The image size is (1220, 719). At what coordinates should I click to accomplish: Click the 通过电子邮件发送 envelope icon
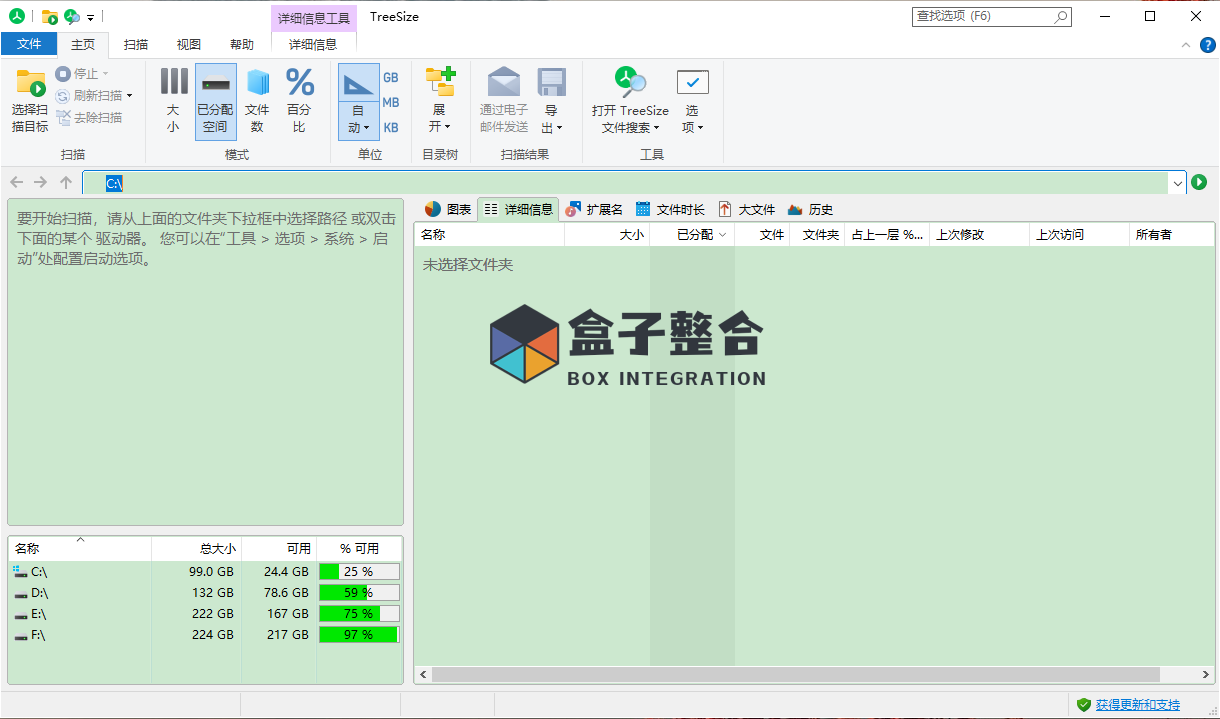point(504,82)
